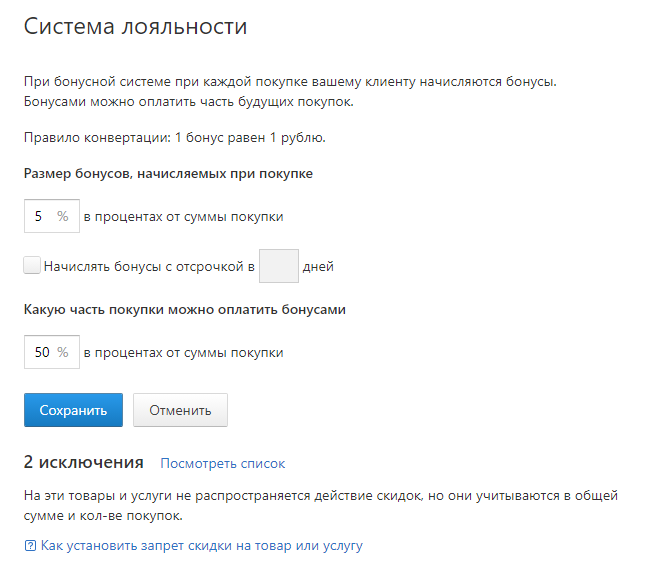Click the Начислять бонусы с отсрочкой label

click(149, 267)
